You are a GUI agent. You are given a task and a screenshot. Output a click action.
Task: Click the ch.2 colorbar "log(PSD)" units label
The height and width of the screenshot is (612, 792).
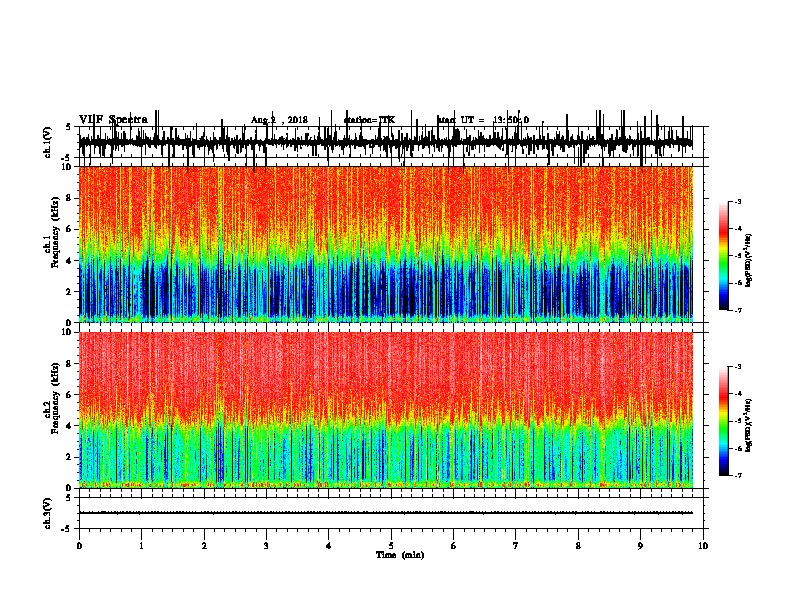click(x=748, y=425)
